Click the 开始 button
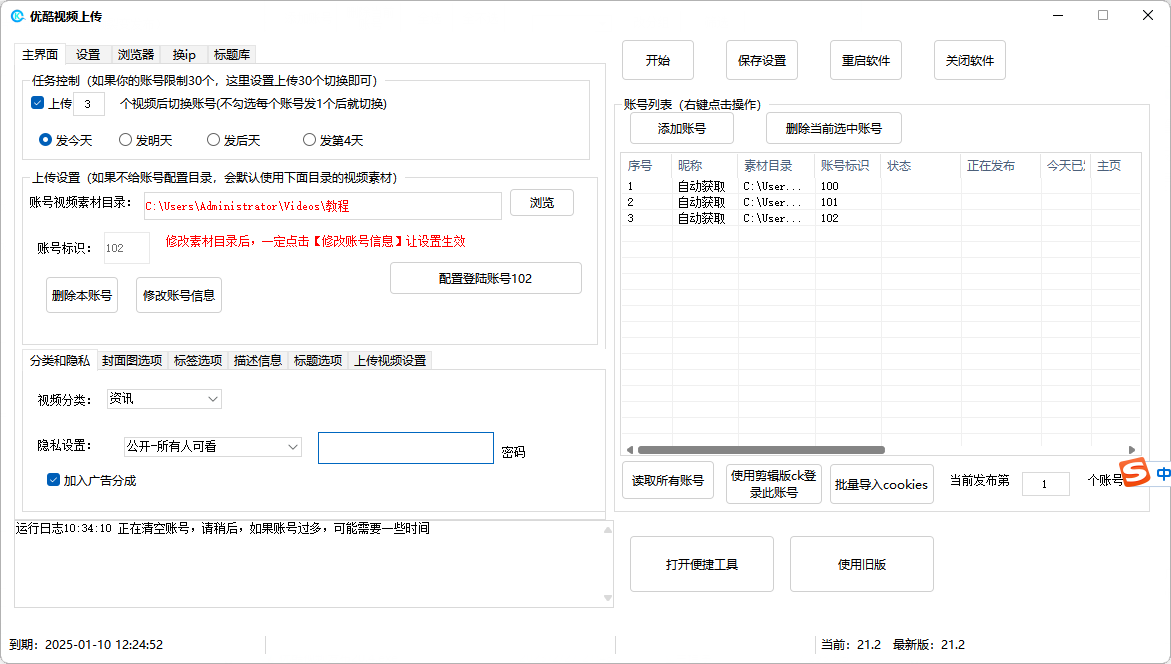This screenshot has height=664, width=1171. click(658, 60)
